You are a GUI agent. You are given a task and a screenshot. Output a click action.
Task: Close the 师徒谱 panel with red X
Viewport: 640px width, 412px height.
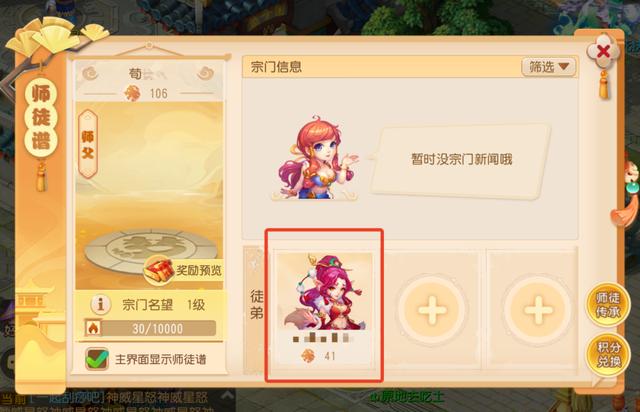coord(603,52)
